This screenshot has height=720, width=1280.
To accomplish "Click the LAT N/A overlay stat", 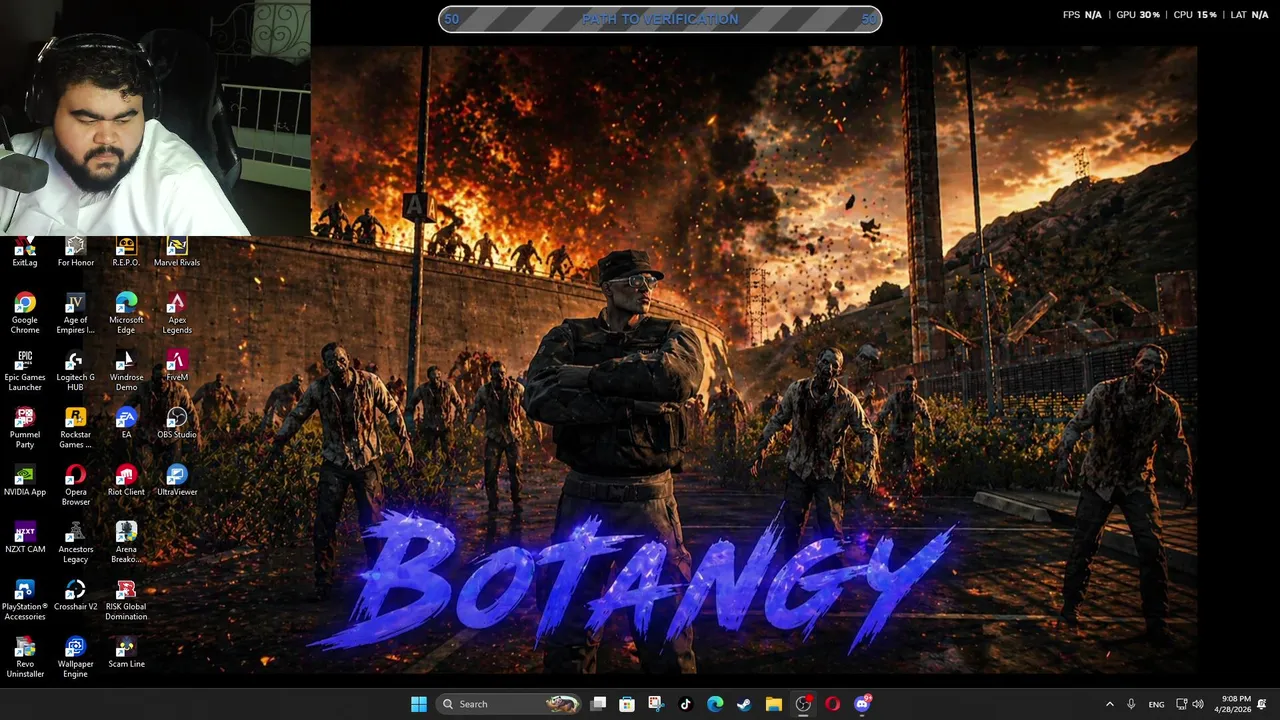I will [1249, 15].
